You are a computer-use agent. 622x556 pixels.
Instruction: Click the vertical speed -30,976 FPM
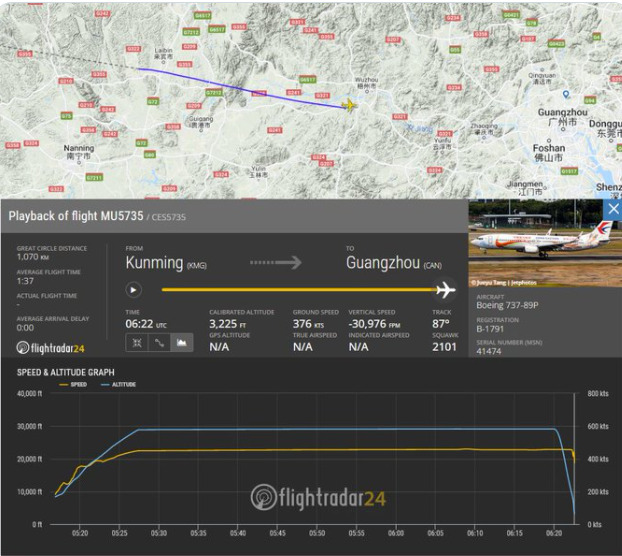(374, 324)
